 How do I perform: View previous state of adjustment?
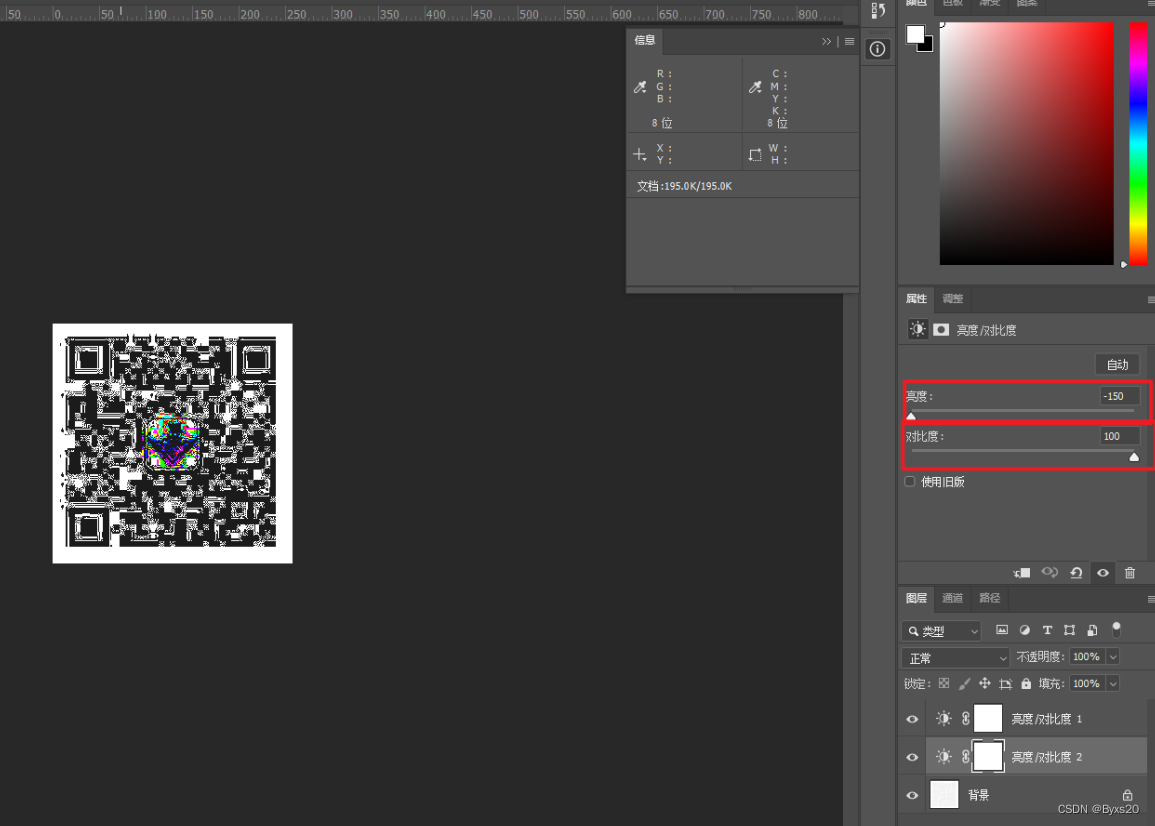click(1050, 573)
